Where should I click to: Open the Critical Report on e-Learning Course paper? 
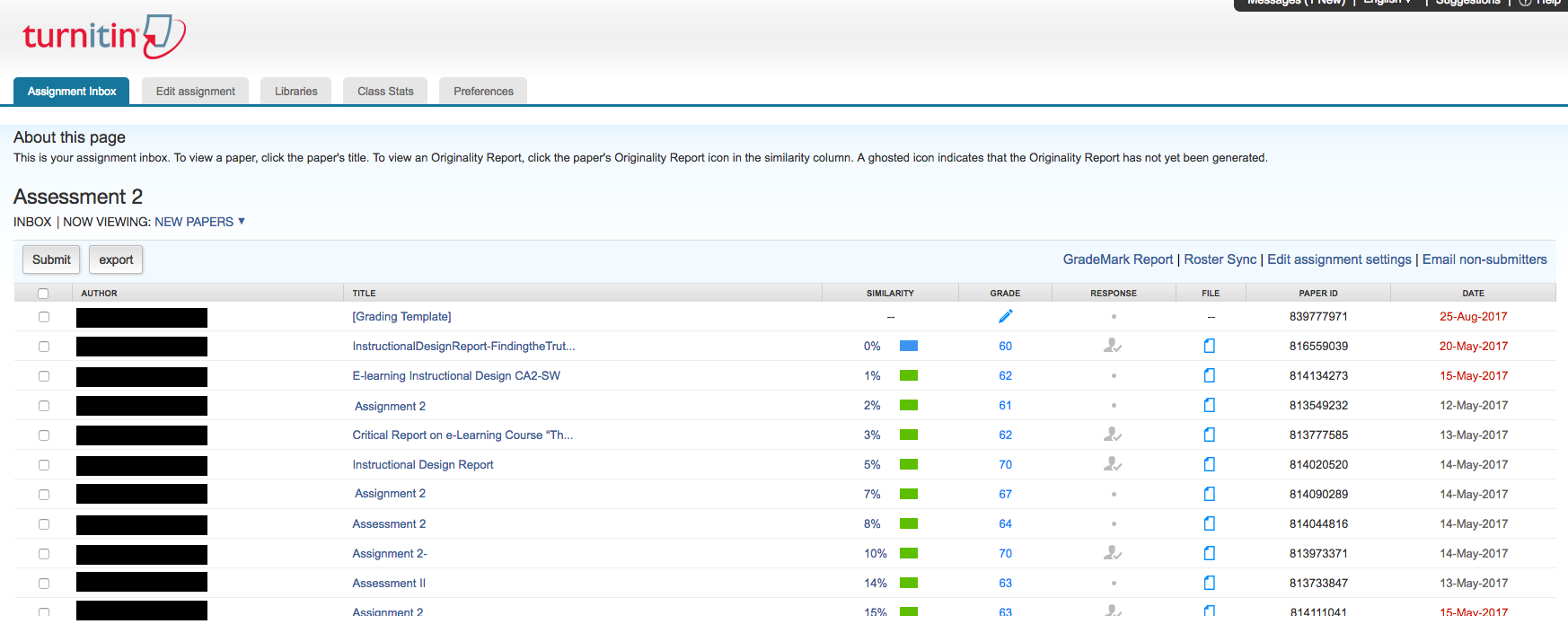(x=462, y=435)
